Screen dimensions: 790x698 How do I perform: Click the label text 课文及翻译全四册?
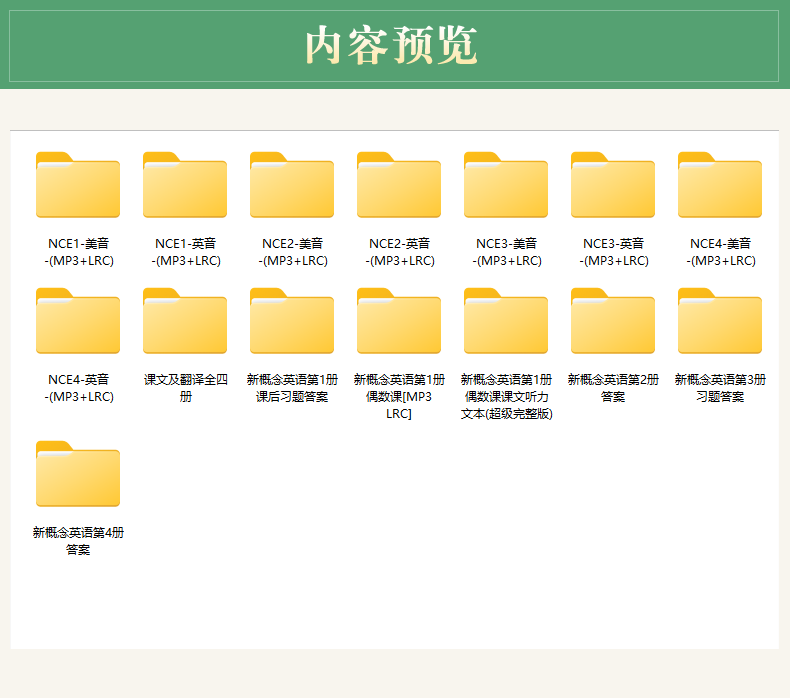tap(185, 388)
